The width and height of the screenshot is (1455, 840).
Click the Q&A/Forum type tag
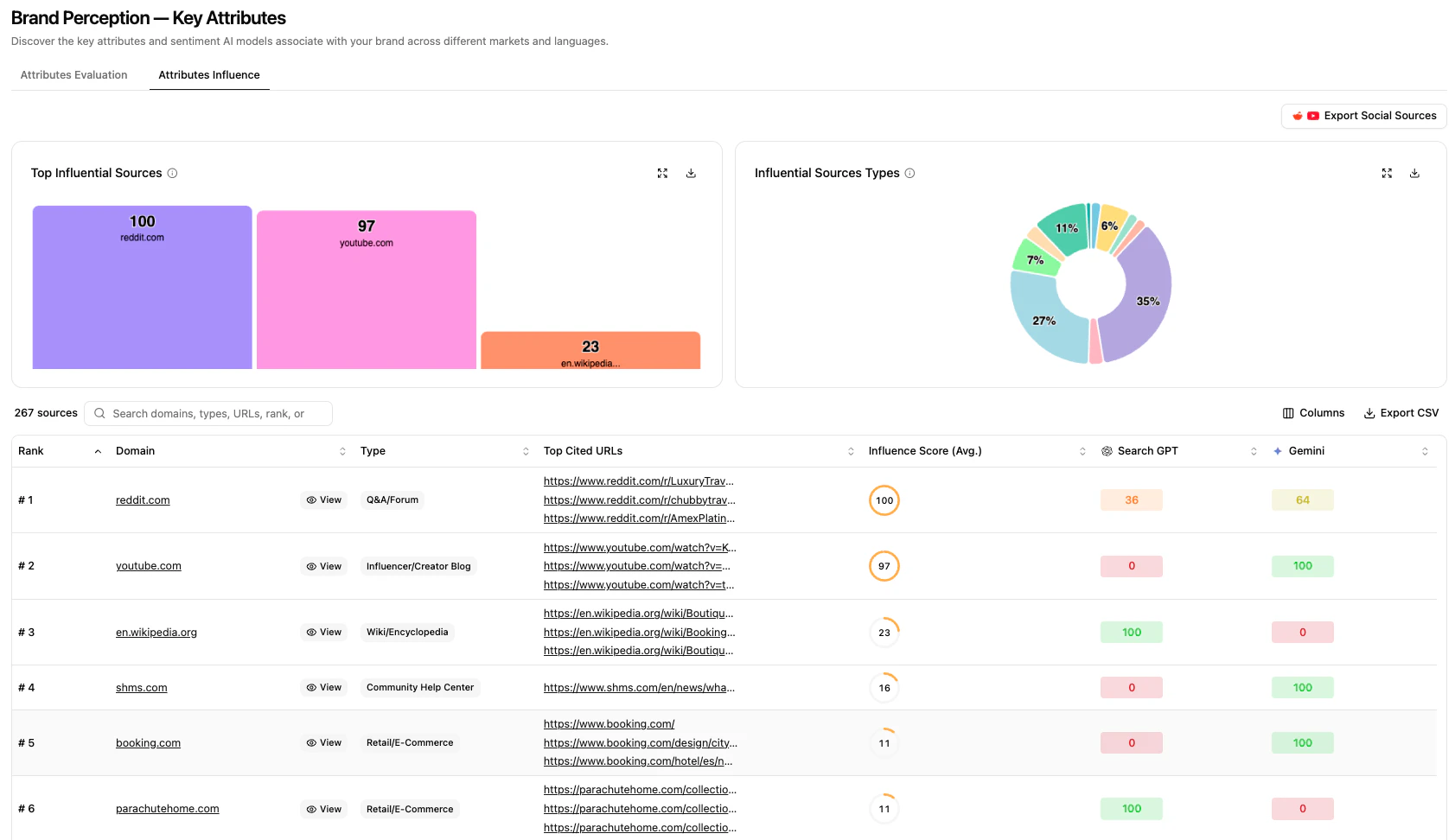[392, 500]
